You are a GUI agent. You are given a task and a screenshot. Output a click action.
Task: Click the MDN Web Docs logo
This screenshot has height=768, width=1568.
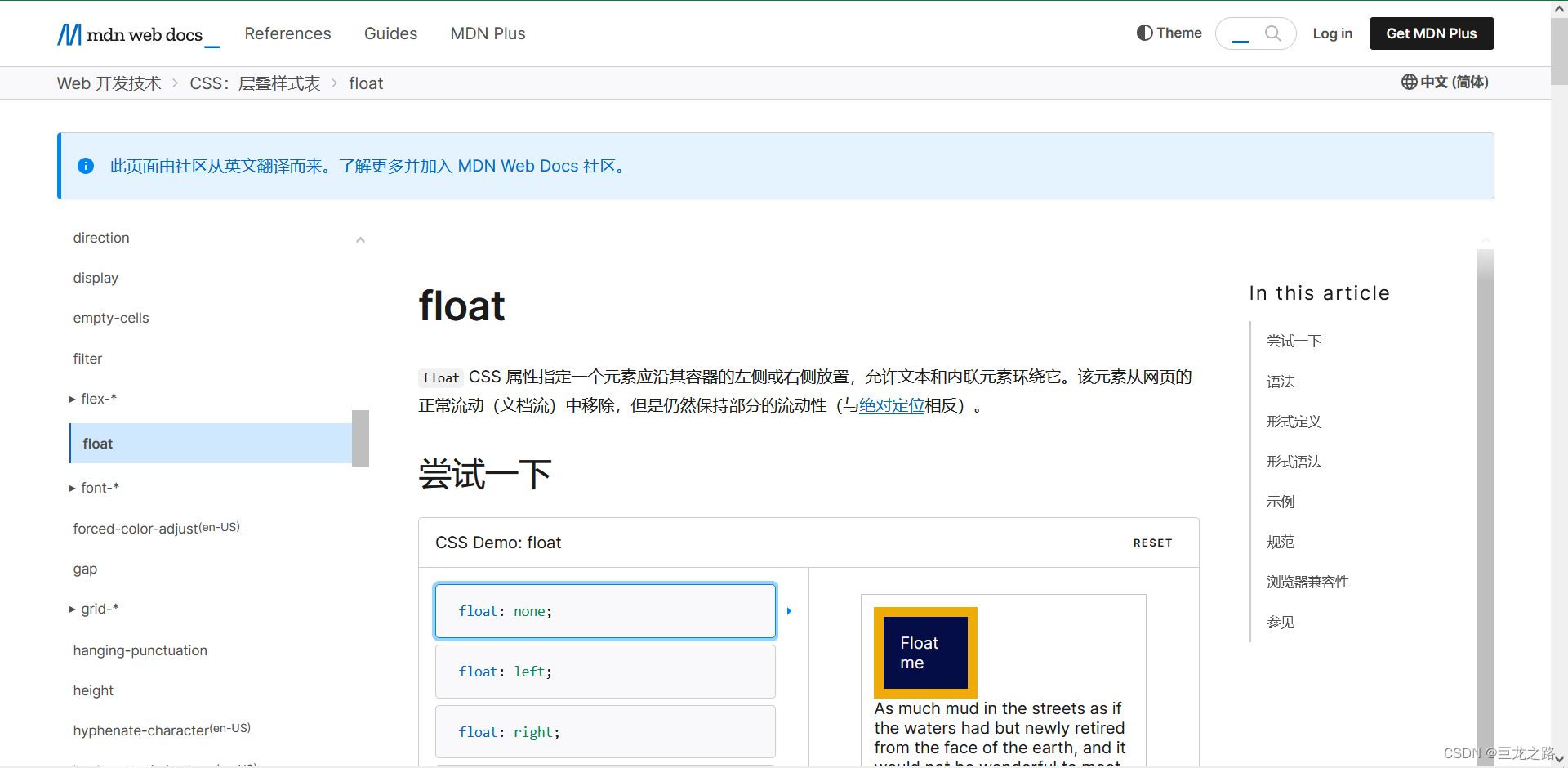point(131,33)
